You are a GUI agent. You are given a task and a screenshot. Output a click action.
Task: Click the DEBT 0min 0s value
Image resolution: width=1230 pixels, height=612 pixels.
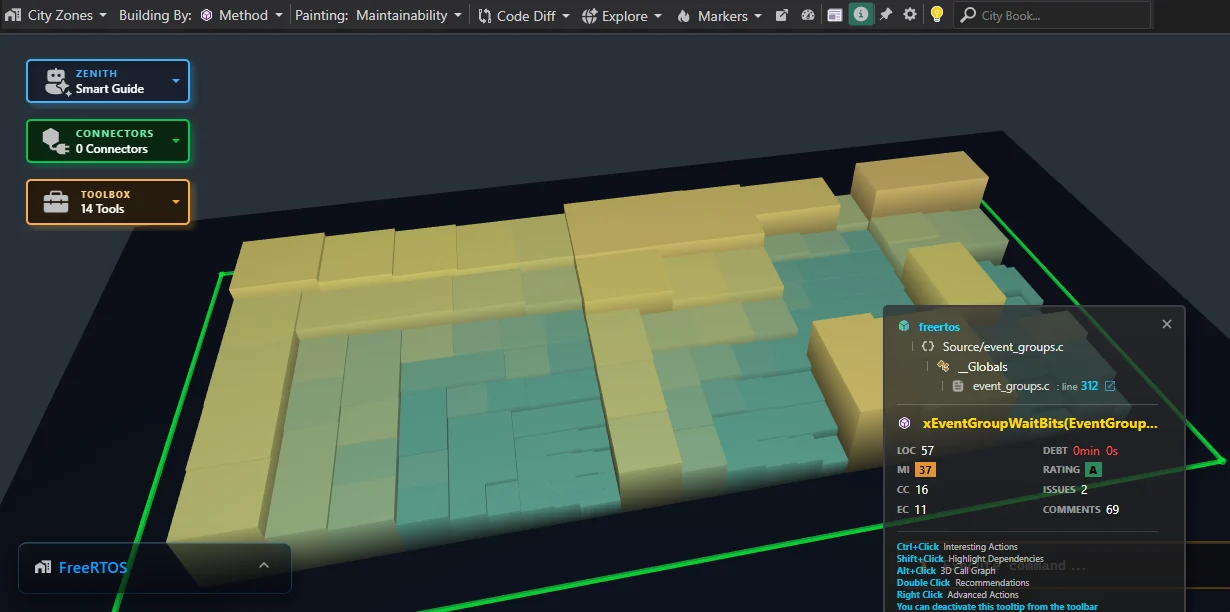click(x=1095, y=451)
